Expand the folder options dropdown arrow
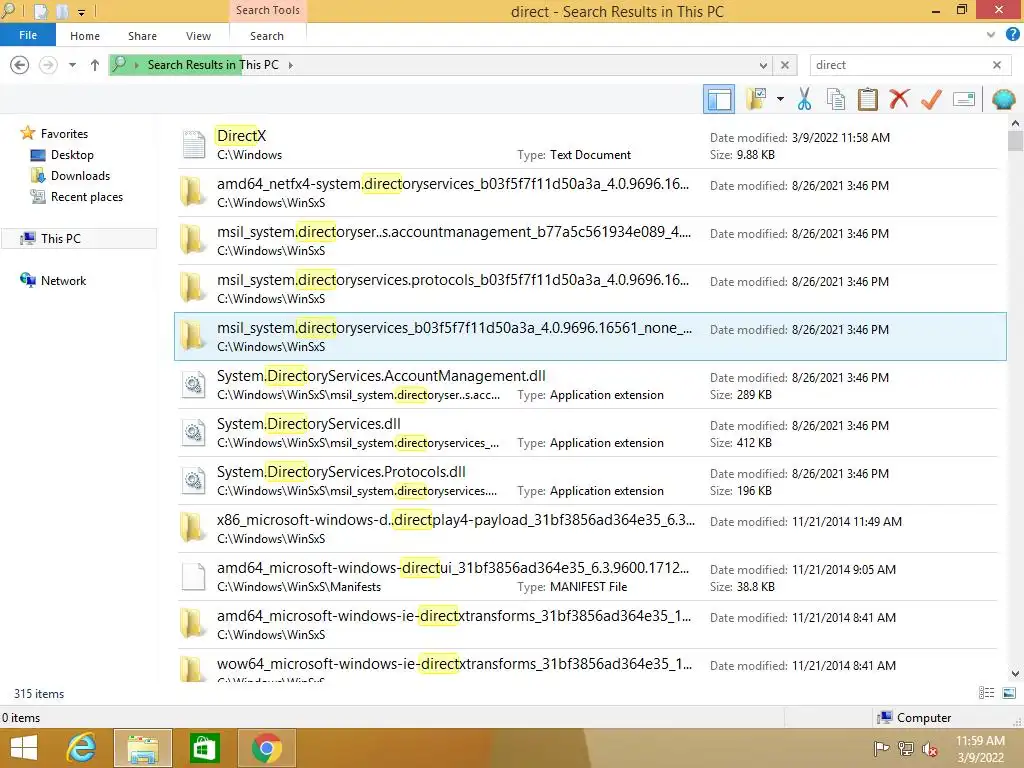 (780, 99)
